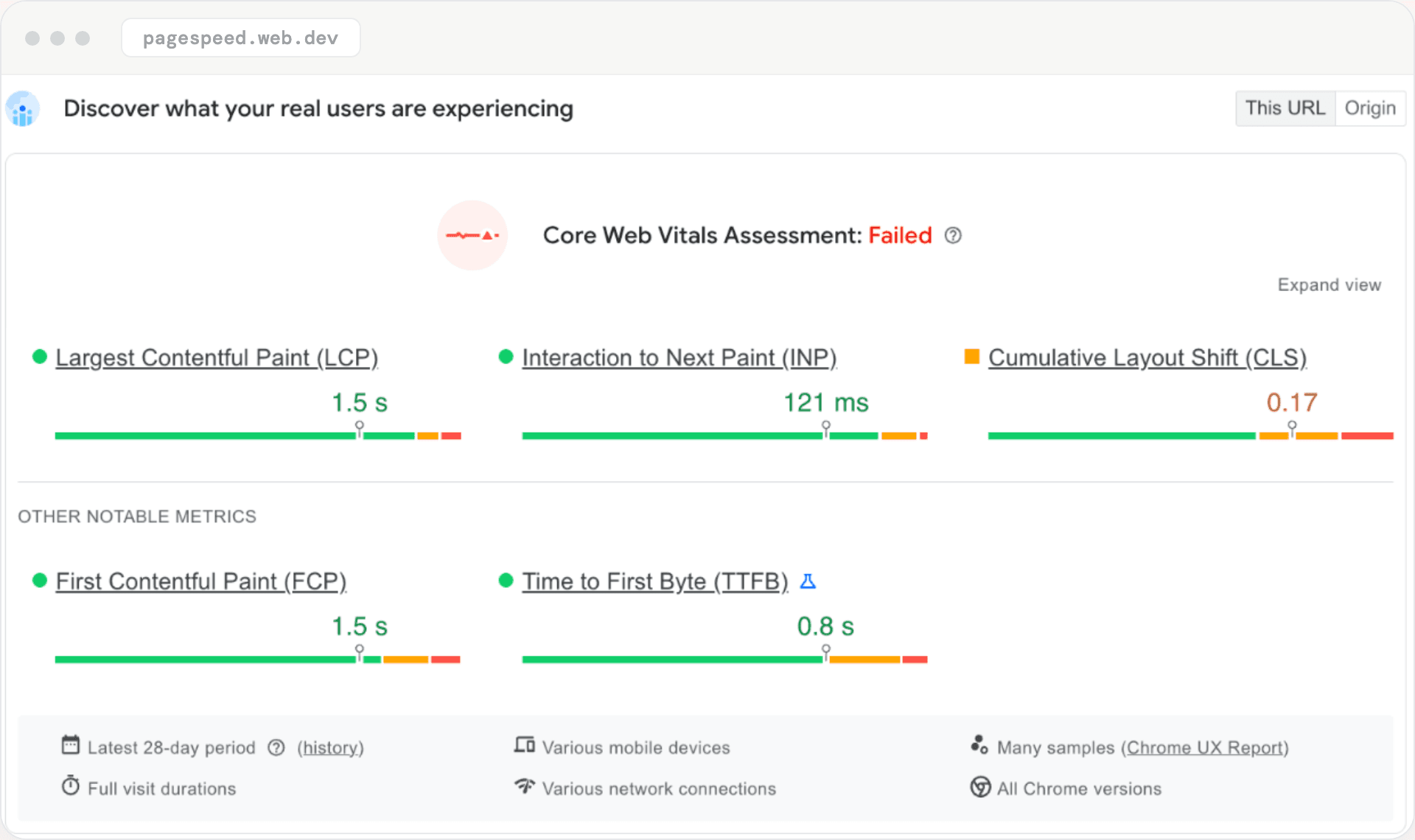Click the stopwatch icon for visit durations

[70, 785]
